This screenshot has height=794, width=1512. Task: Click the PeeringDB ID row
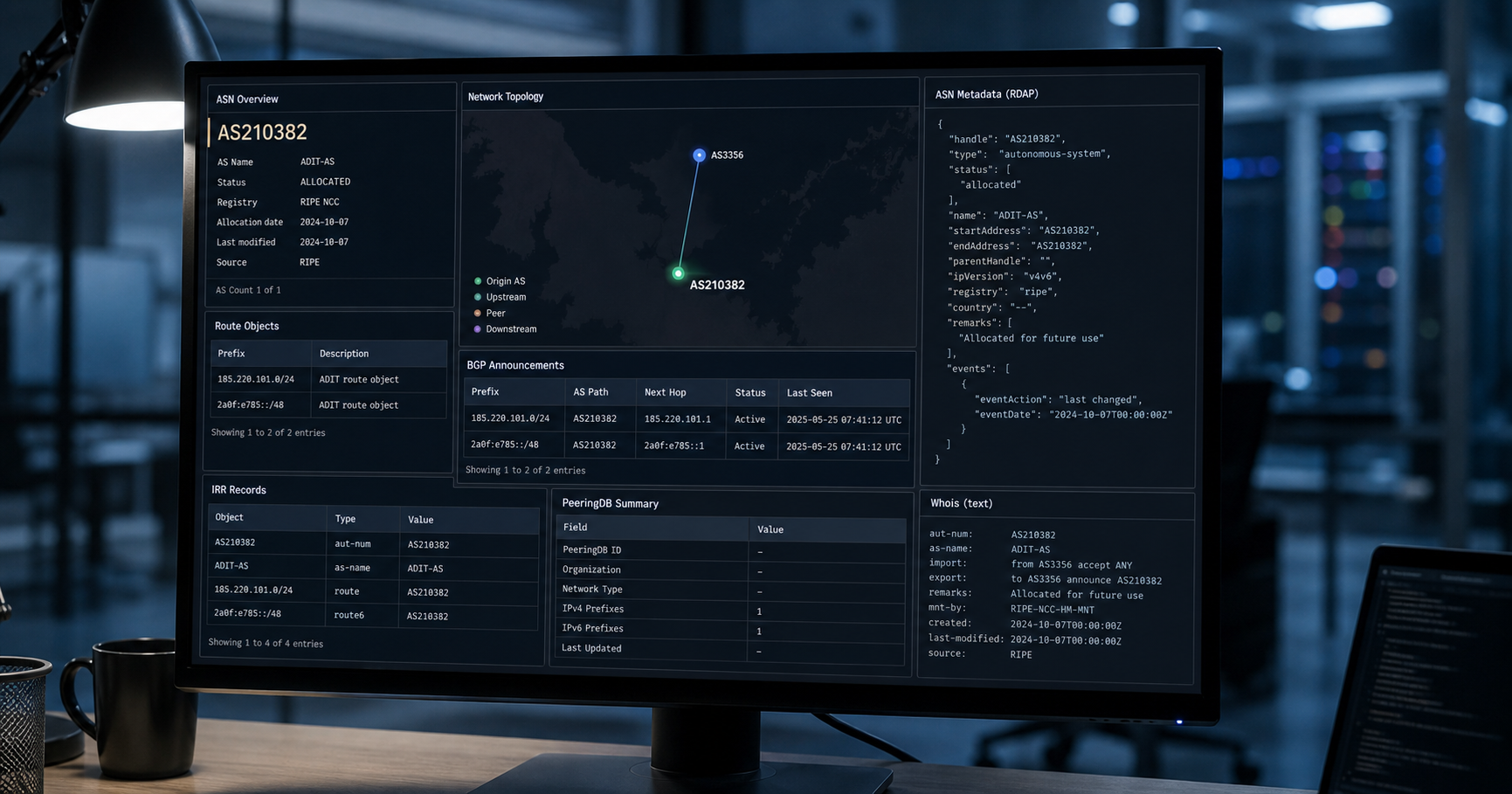[x=731, y=550]
